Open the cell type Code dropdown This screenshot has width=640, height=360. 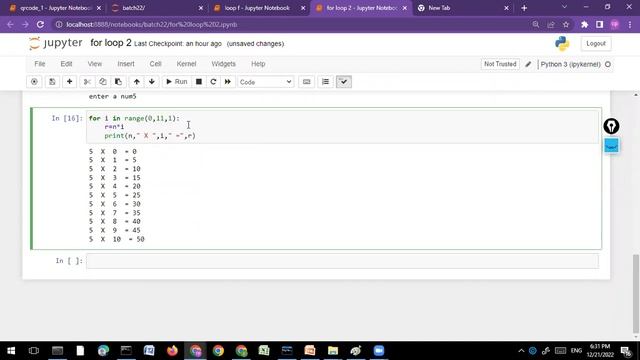click(266, 82)
